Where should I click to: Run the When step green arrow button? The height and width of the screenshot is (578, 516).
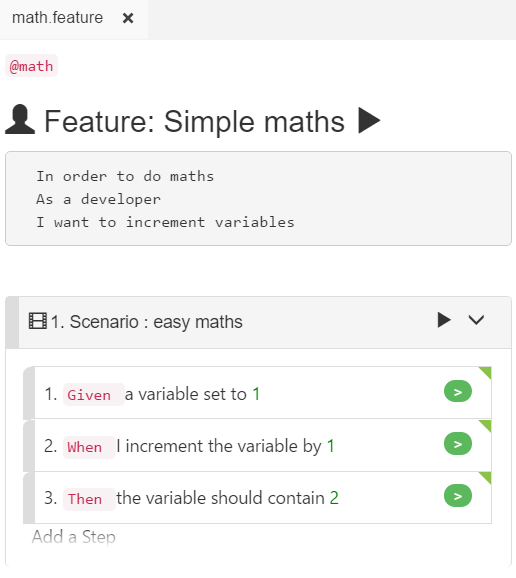(x=458, y=444)
